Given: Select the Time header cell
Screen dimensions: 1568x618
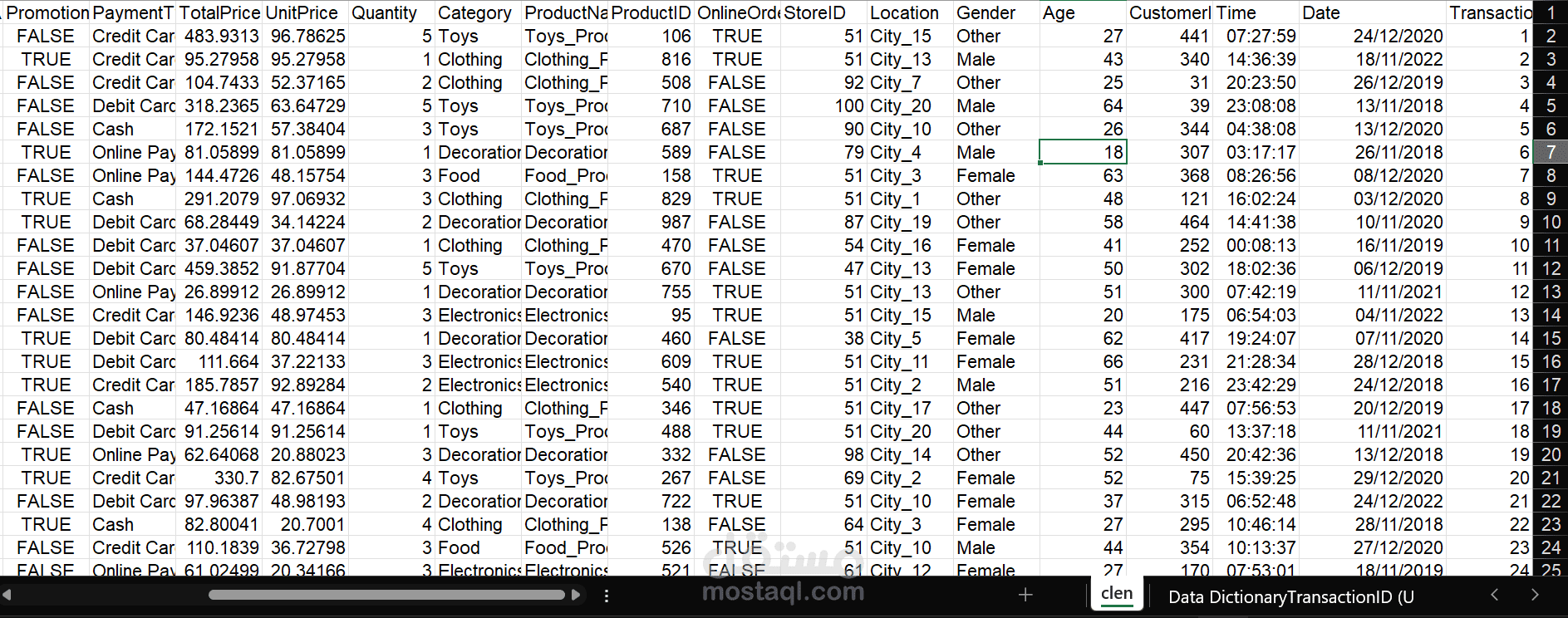Looking at the screenshot, I should pos(1256,13).
